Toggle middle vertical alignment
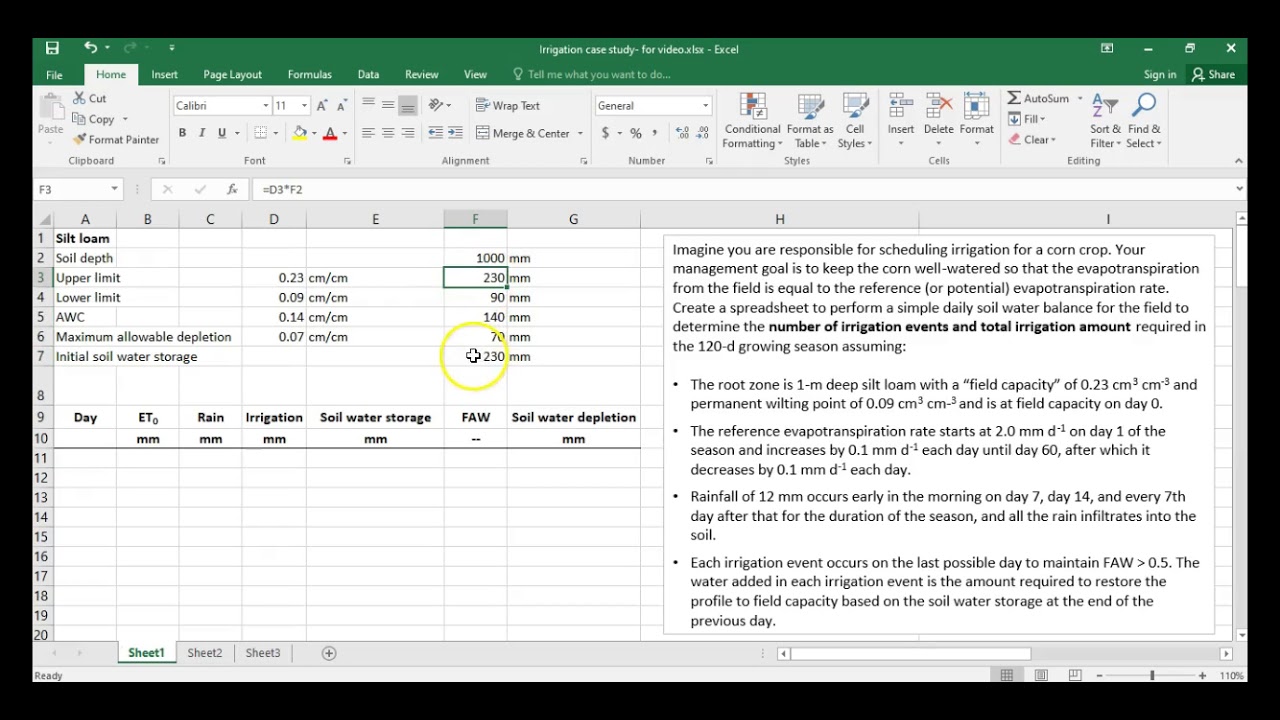 388,105
